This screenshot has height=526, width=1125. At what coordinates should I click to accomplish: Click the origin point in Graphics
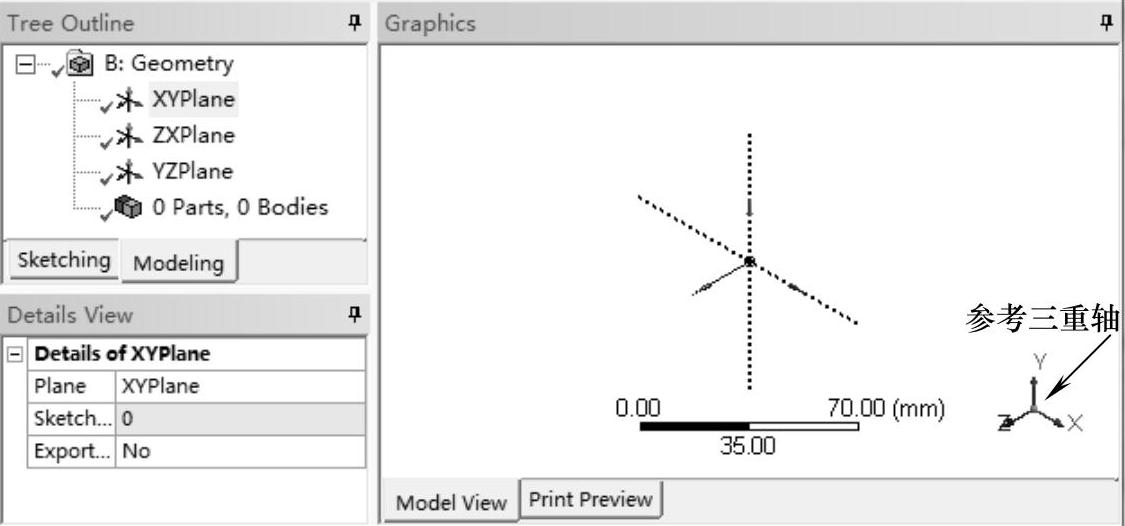(x=749, y=261)
